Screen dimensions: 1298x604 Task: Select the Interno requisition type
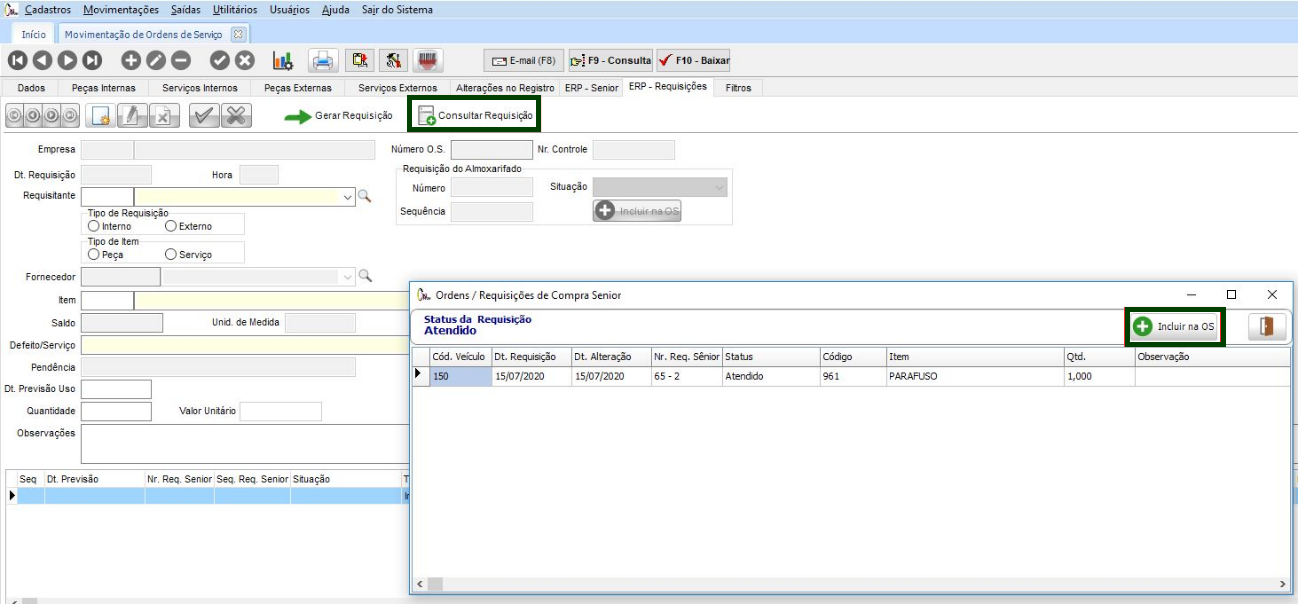tap(94, 226)
